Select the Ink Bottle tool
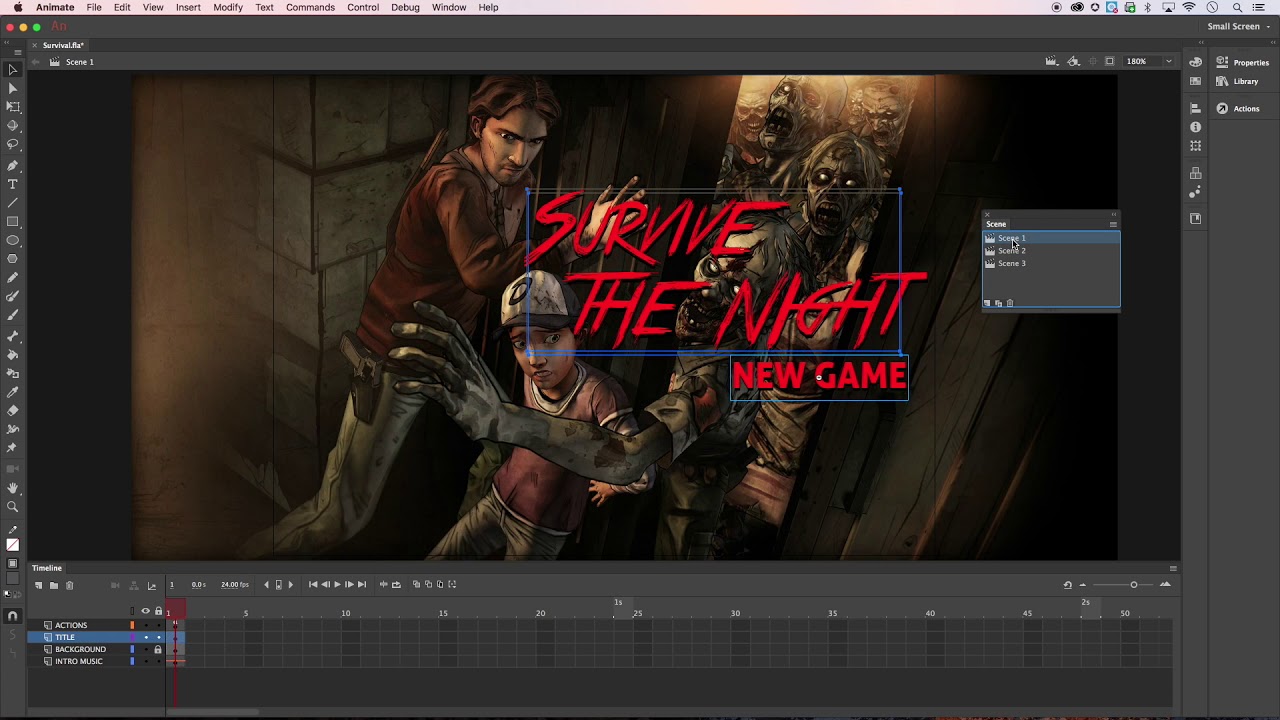This screenshot has height=720, width=1280. (13, 373)
